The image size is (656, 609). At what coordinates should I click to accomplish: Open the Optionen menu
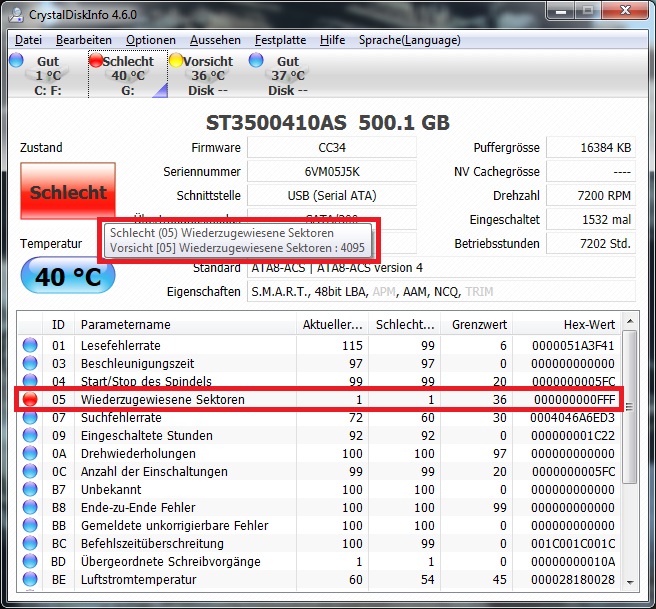click(151, 40)
